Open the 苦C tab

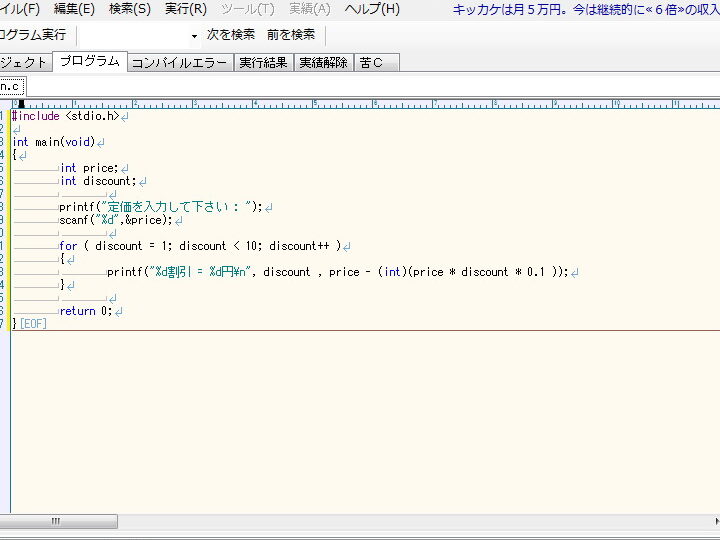coord(373,62)
